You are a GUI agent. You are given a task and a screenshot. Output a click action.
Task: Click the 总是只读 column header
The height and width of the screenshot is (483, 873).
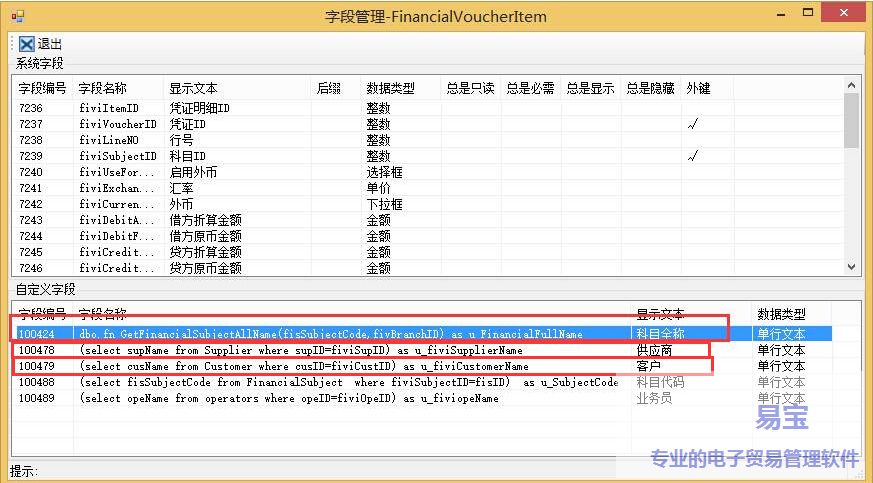[x=470, y=88]
